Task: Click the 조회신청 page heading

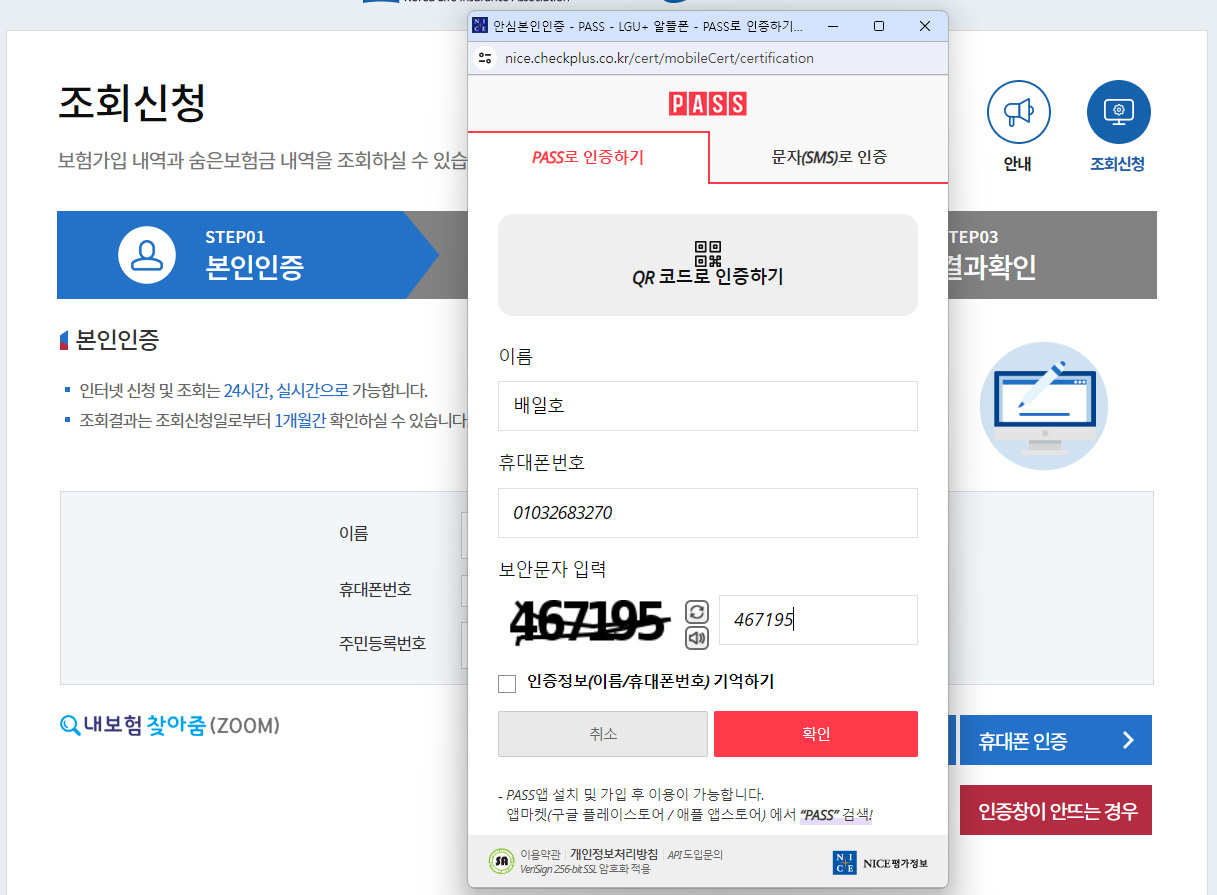Action: (132, 102)
